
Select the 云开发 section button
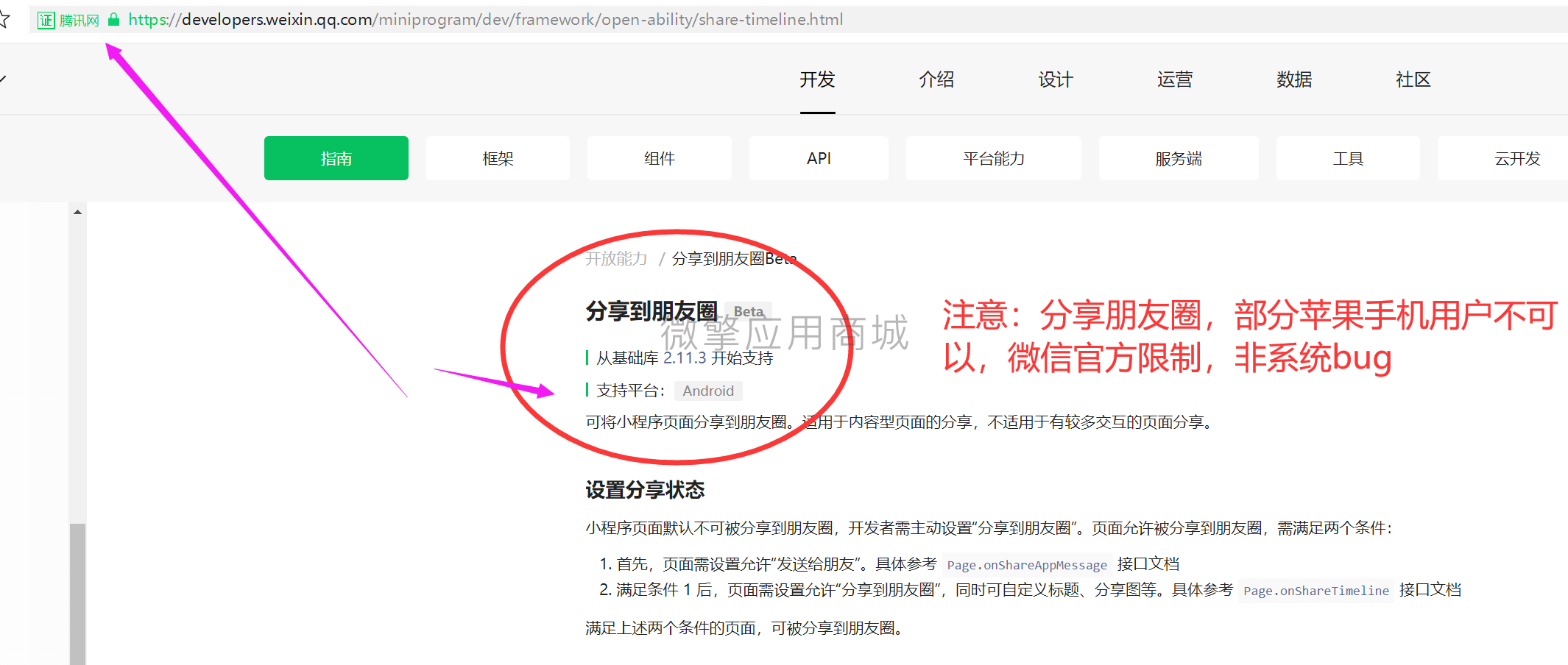(x=1503, y=158)
